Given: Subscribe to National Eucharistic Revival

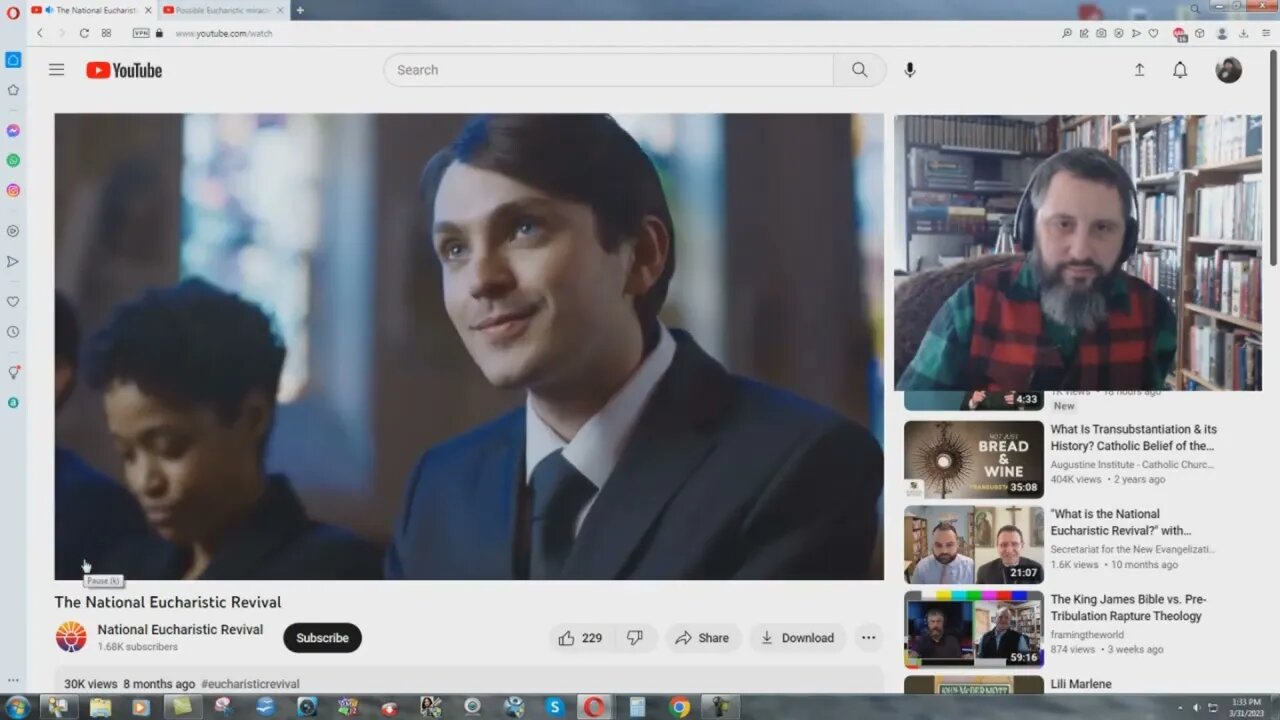Looking at the screenshot, I should point(322,638).
